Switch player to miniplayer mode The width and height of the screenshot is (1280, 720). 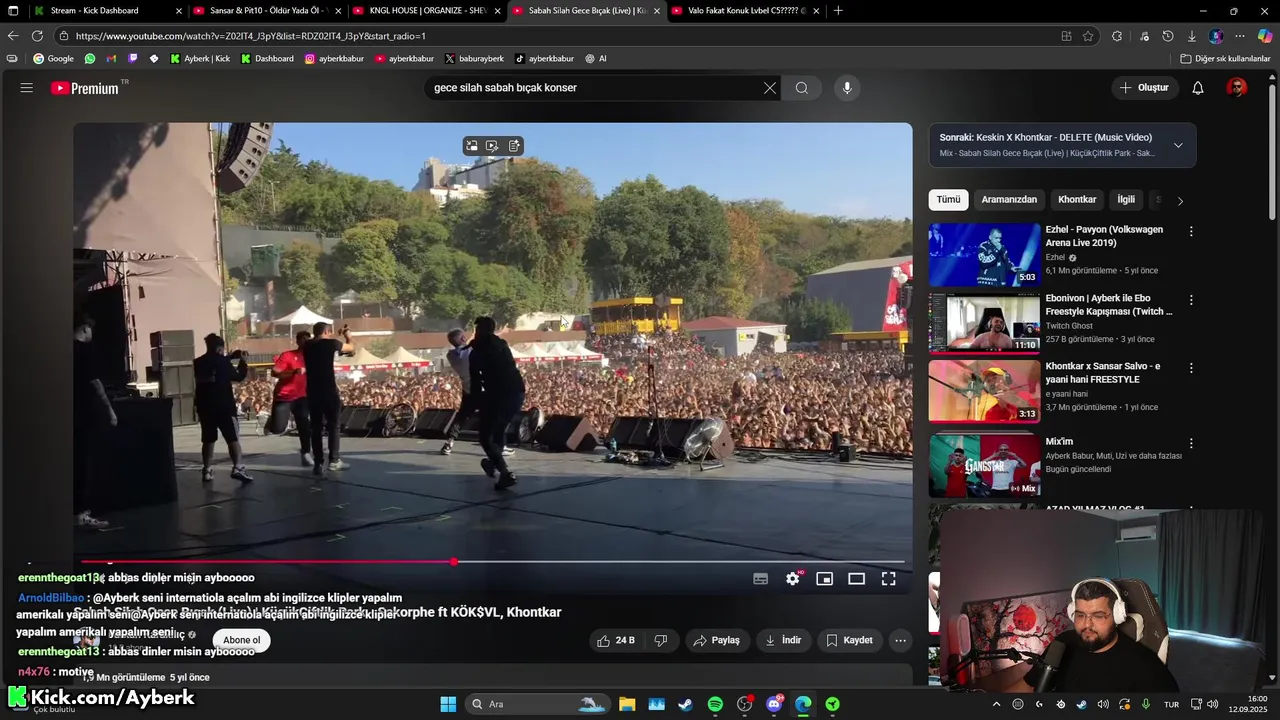pyautogui.click(x=824, y=578)
